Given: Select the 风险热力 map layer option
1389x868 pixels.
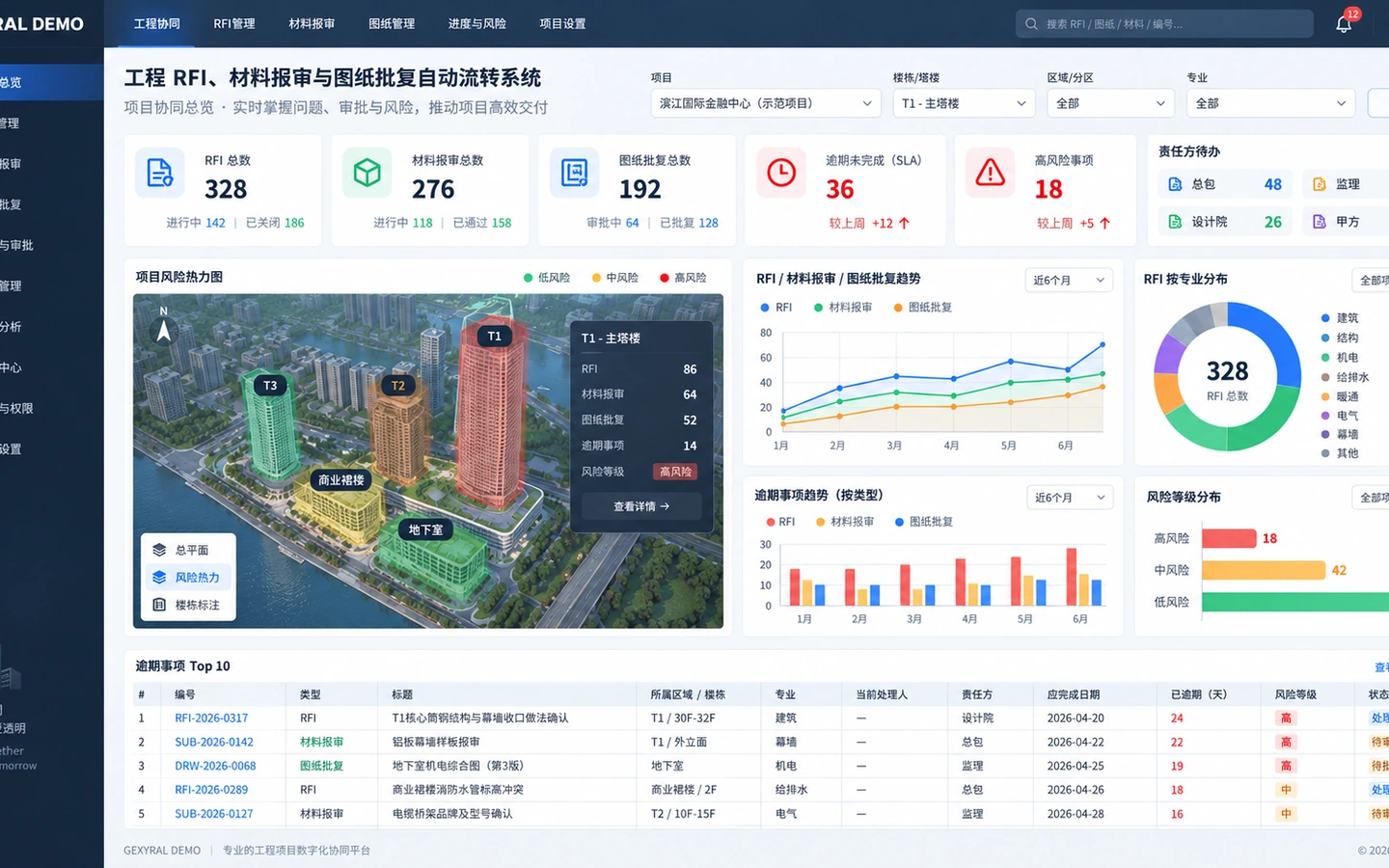Looking at the screenshot, I should [x=187, y=578].
